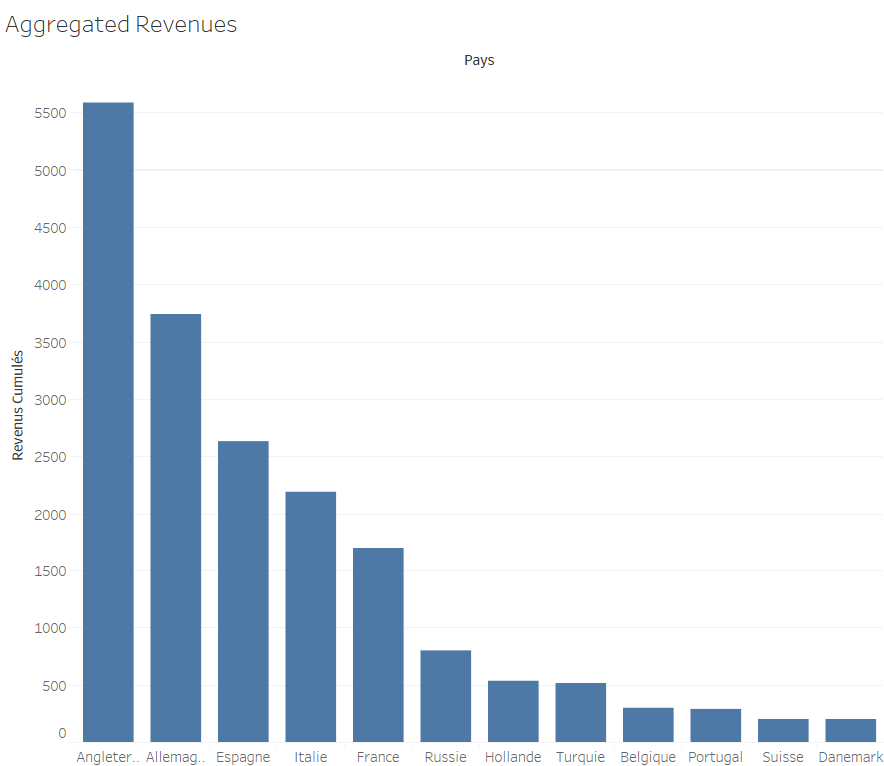Click the 'Aggregated Revenues' chart title
Image resolution: width=884 pixels, height=766 pixels.
(x=121, y=25)
